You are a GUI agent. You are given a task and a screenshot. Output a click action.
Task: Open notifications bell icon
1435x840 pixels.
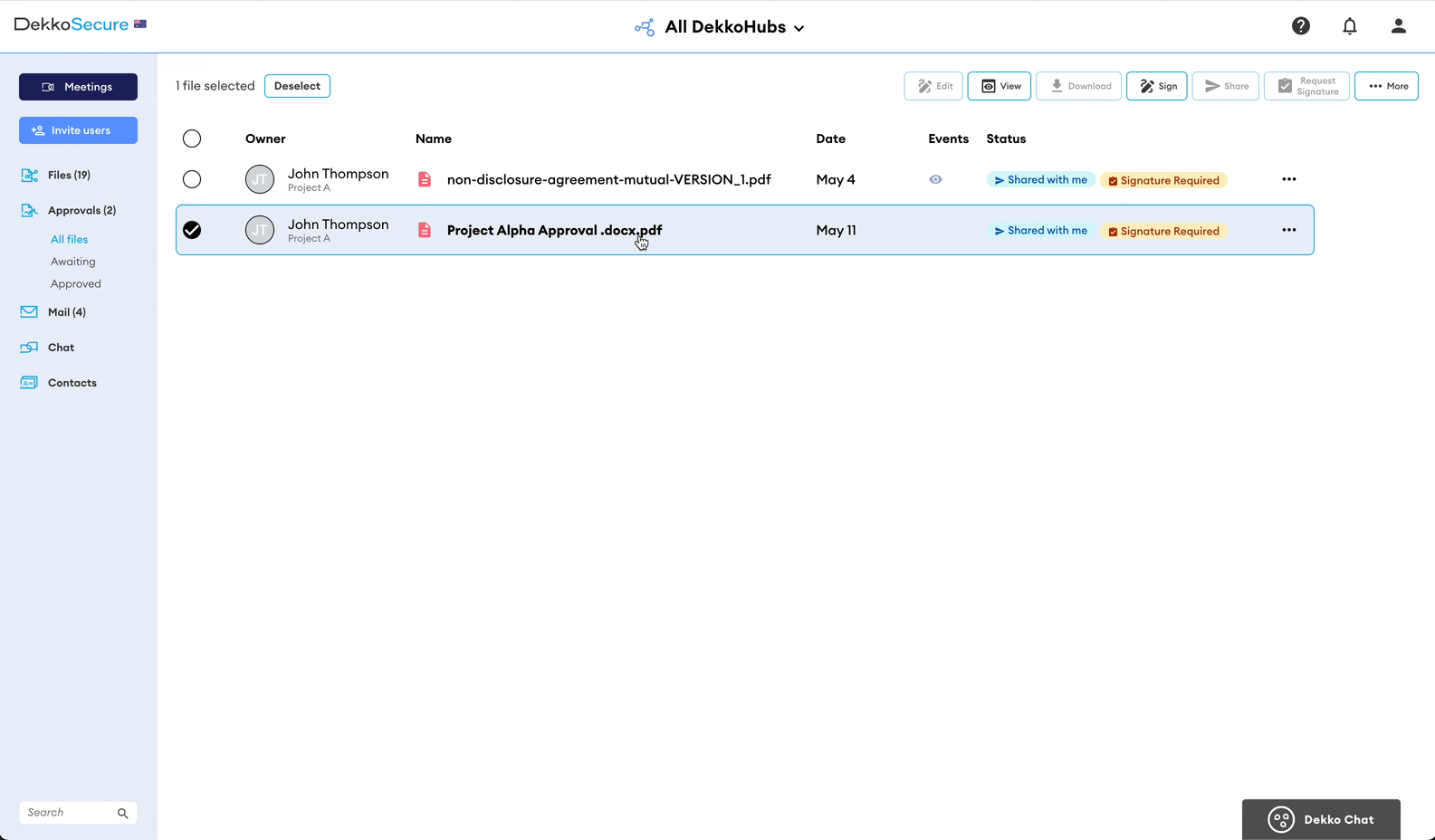coord(1350,26)
